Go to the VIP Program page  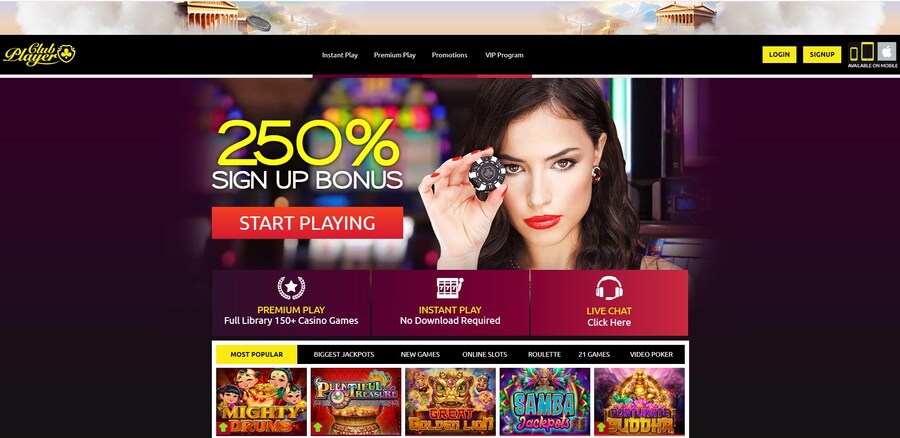[x=504, y=55]
